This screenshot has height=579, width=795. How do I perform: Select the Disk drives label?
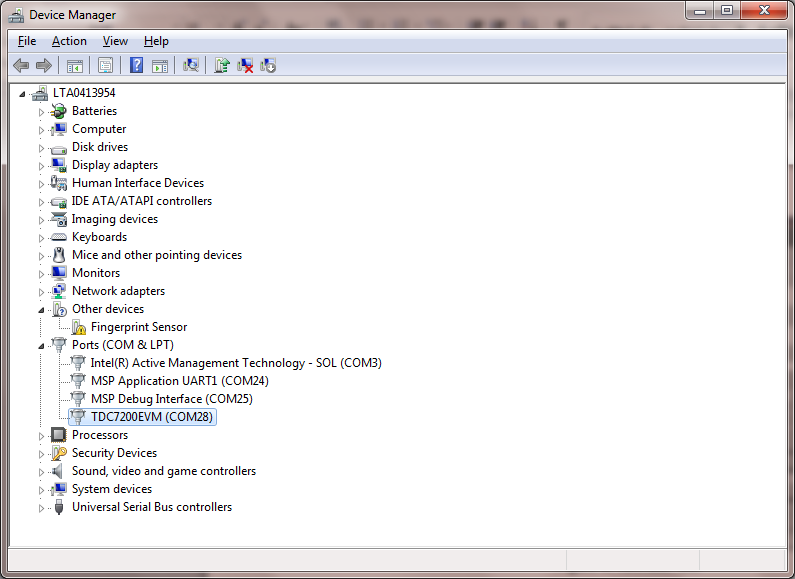[100, 147]
